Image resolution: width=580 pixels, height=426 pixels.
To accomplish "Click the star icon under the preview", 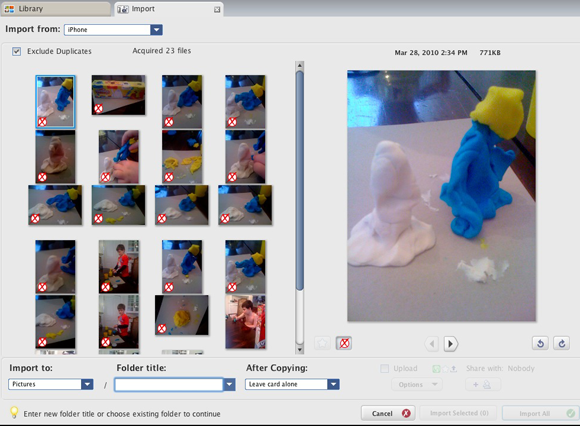I will [323, 343].
